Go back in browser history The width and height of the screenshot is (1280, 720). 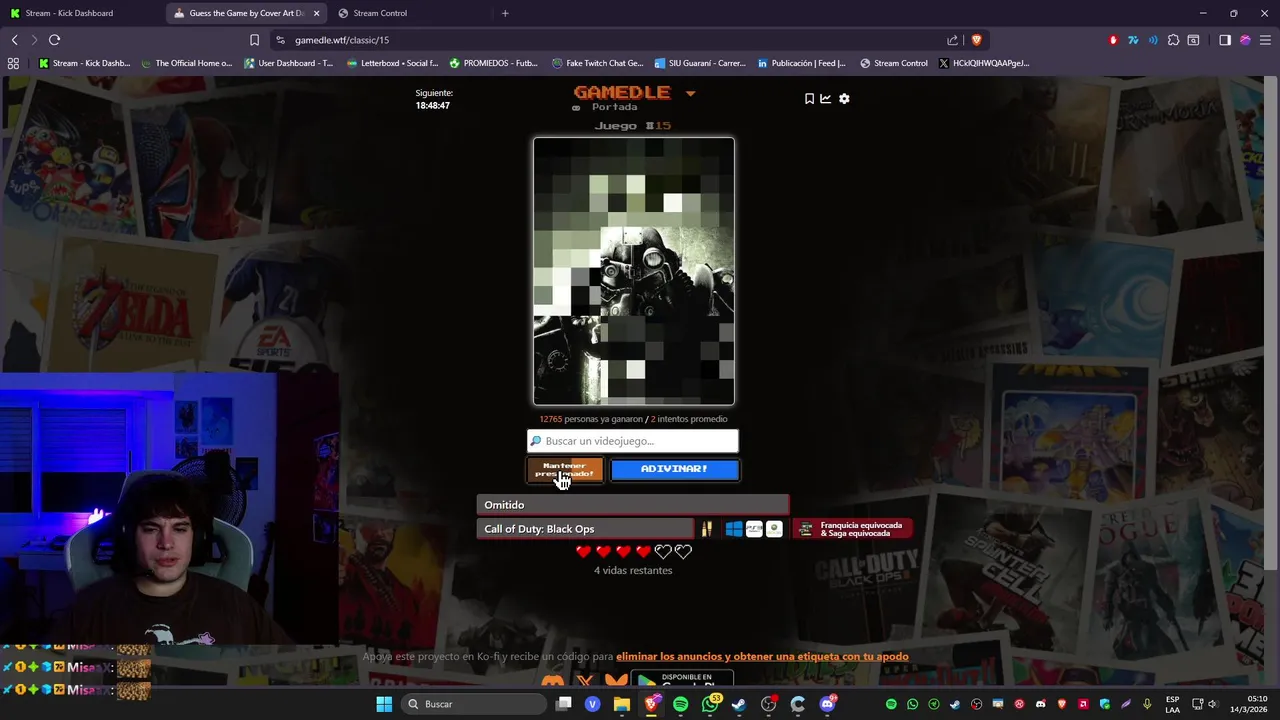[x=14, y=40]
